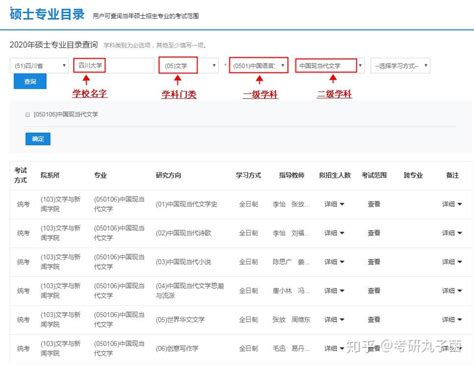Expand 备注 详细 for (05)世界华文文学

[x=452, y=320]
